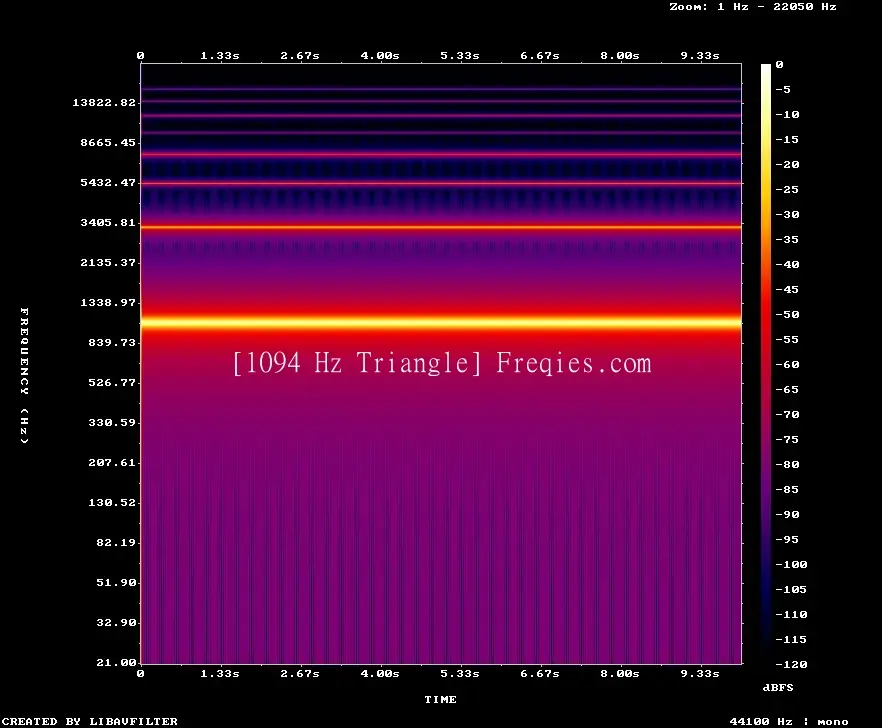Select the 8665.45 frequency axis label

108,142
